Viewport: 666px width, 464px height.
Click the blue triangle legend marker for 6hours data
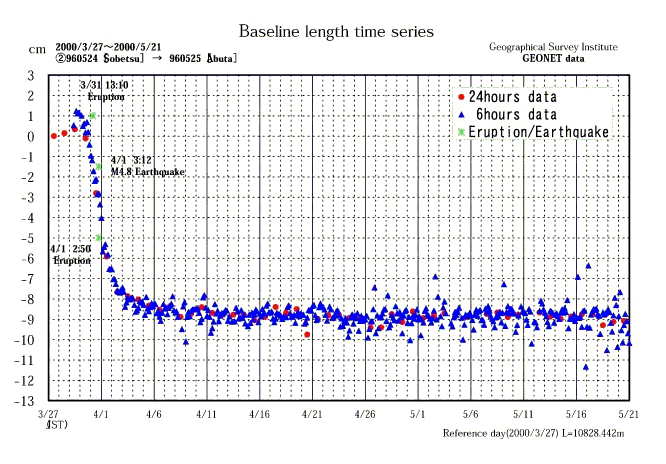(462, 115)
